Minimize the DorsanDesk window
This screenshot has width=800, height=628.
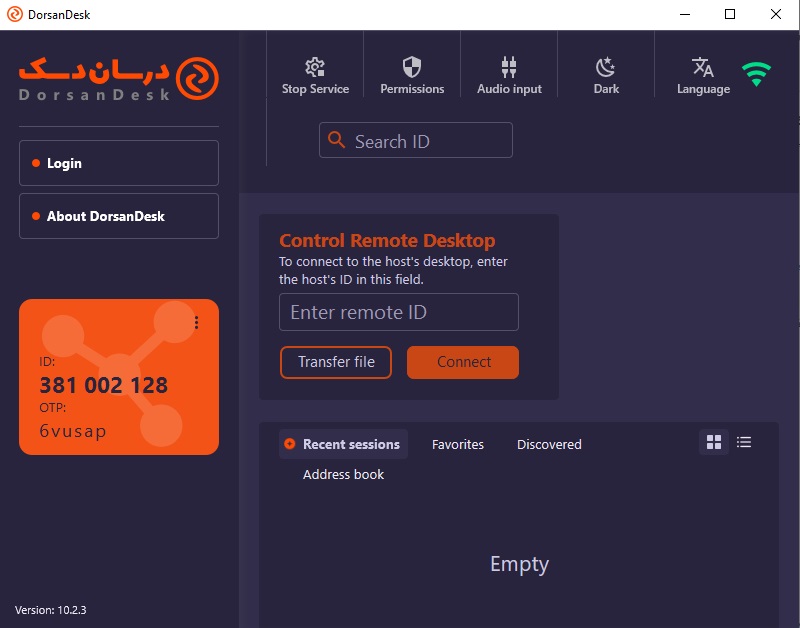(x=685, y=14)
